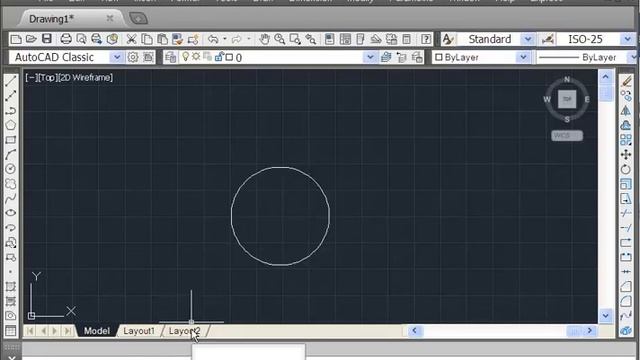The image size is (640, 360).
Task: Click the Undo arrow button
Action: point(213,39)
